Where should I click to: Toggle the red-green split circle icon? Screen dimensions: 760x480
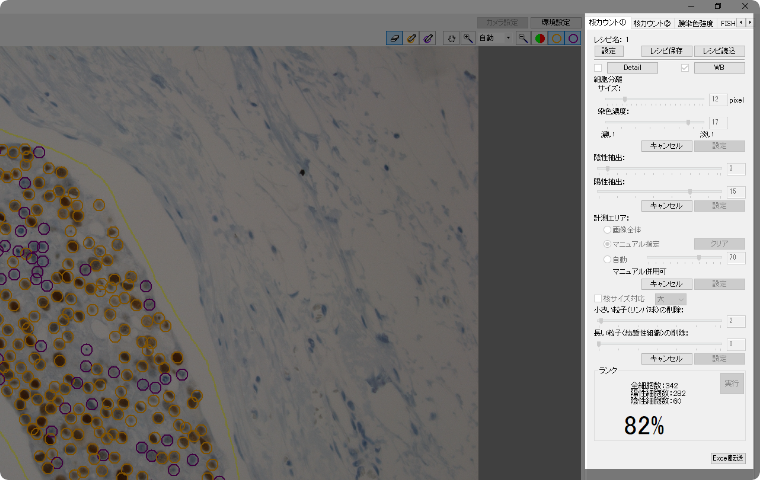tap(539, 38)
